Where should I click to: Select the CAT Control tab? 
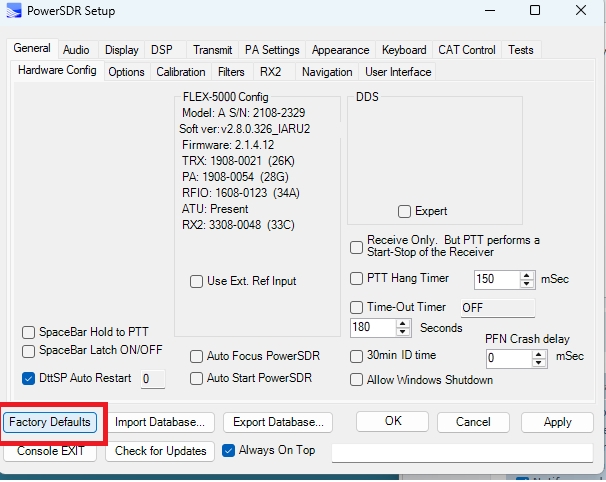point(467,50)
